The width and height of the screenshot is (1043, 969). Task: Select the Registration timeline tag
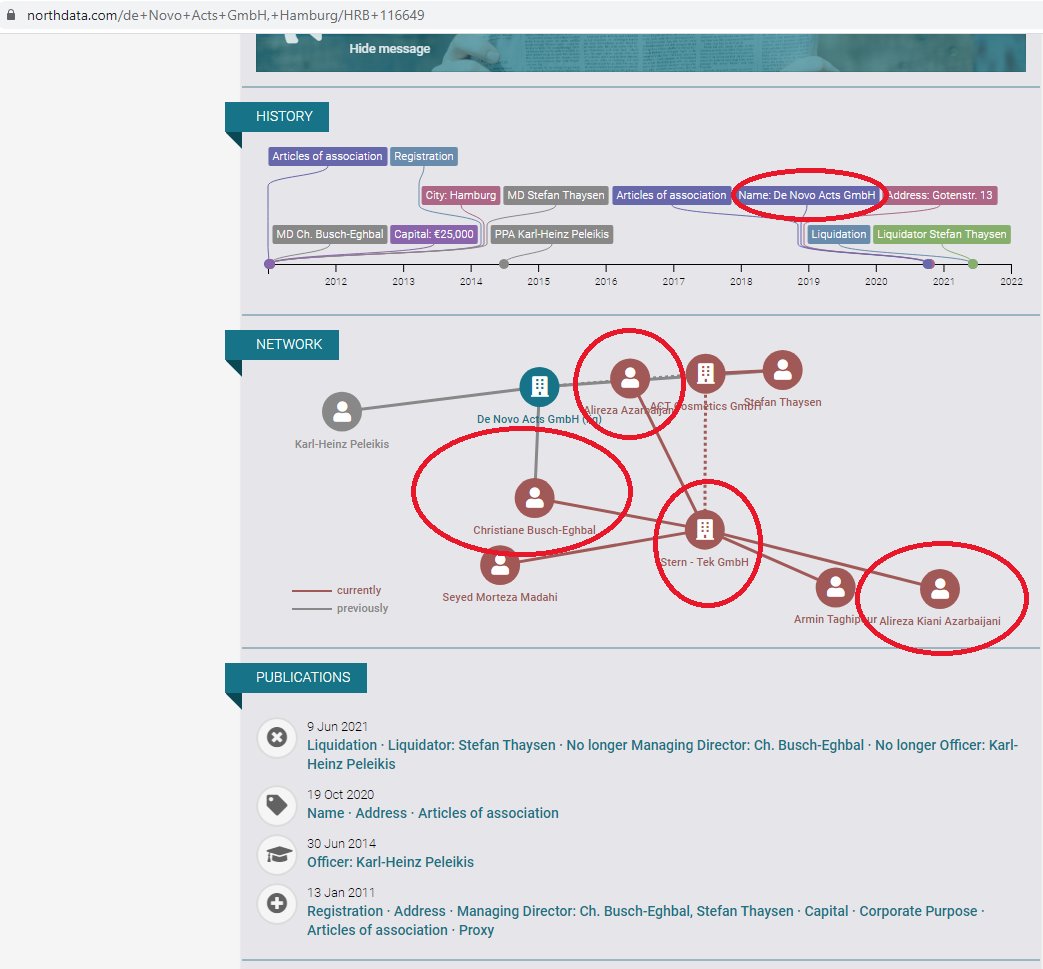pos(424,156)
